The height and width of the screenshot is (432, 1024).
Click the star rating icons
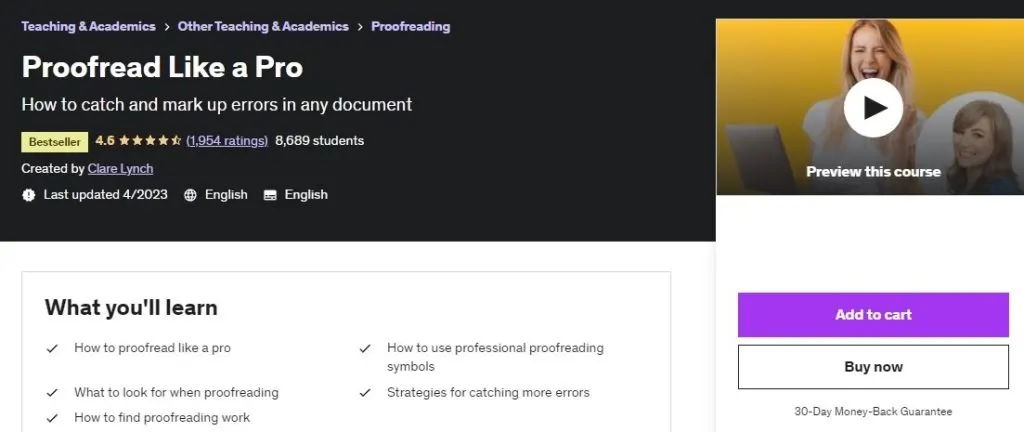pos(150,141)
